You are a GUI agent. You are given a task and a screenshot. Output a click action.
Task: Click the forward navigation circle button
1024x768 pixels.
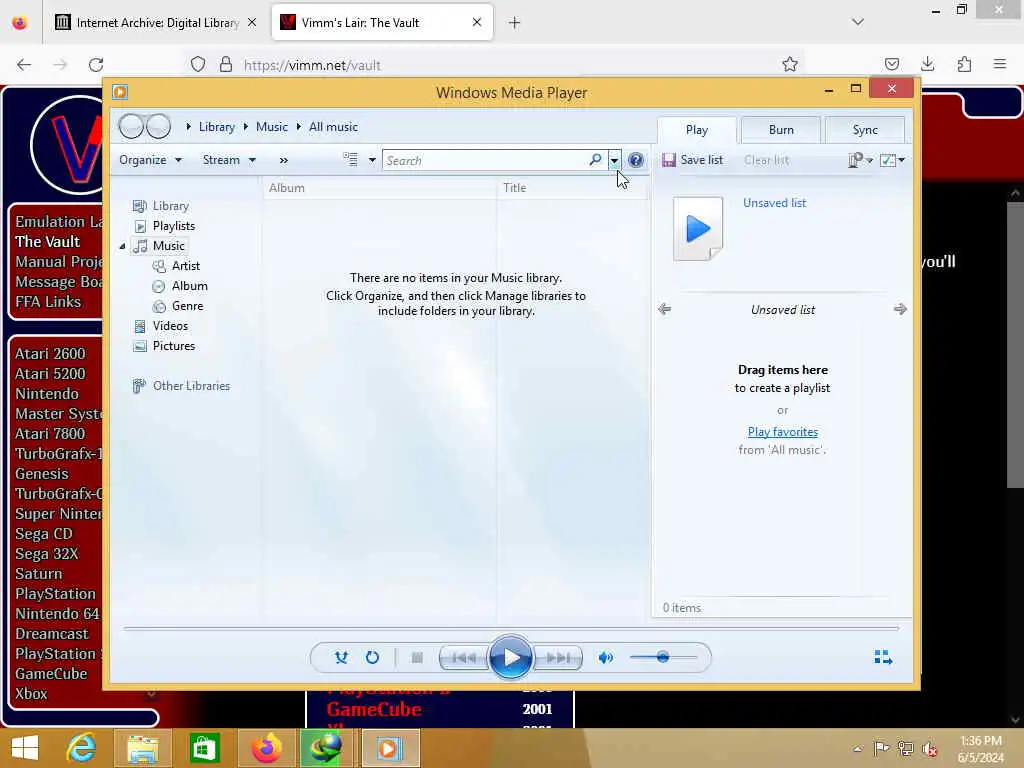click(x=159, y=126)
